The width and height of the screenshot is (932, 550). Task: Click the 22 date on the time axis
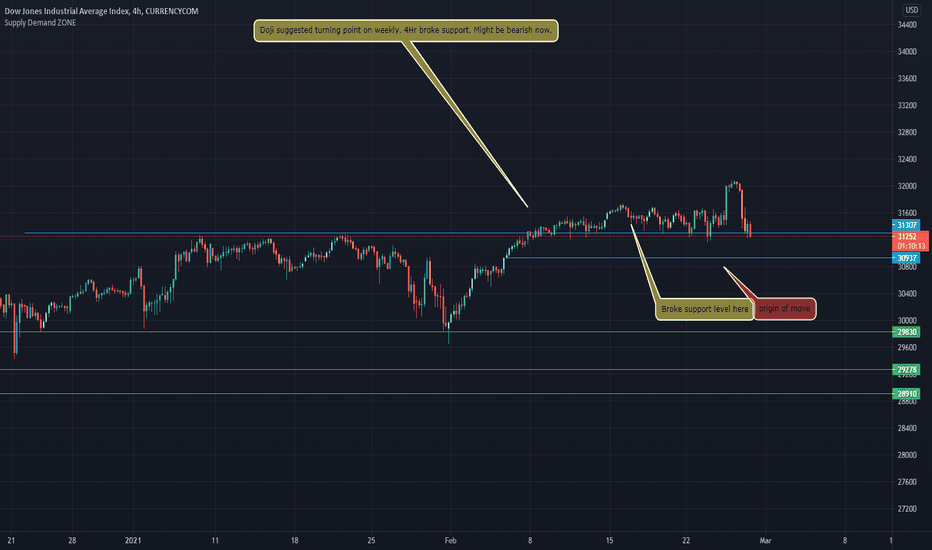[x=686, y=540]
